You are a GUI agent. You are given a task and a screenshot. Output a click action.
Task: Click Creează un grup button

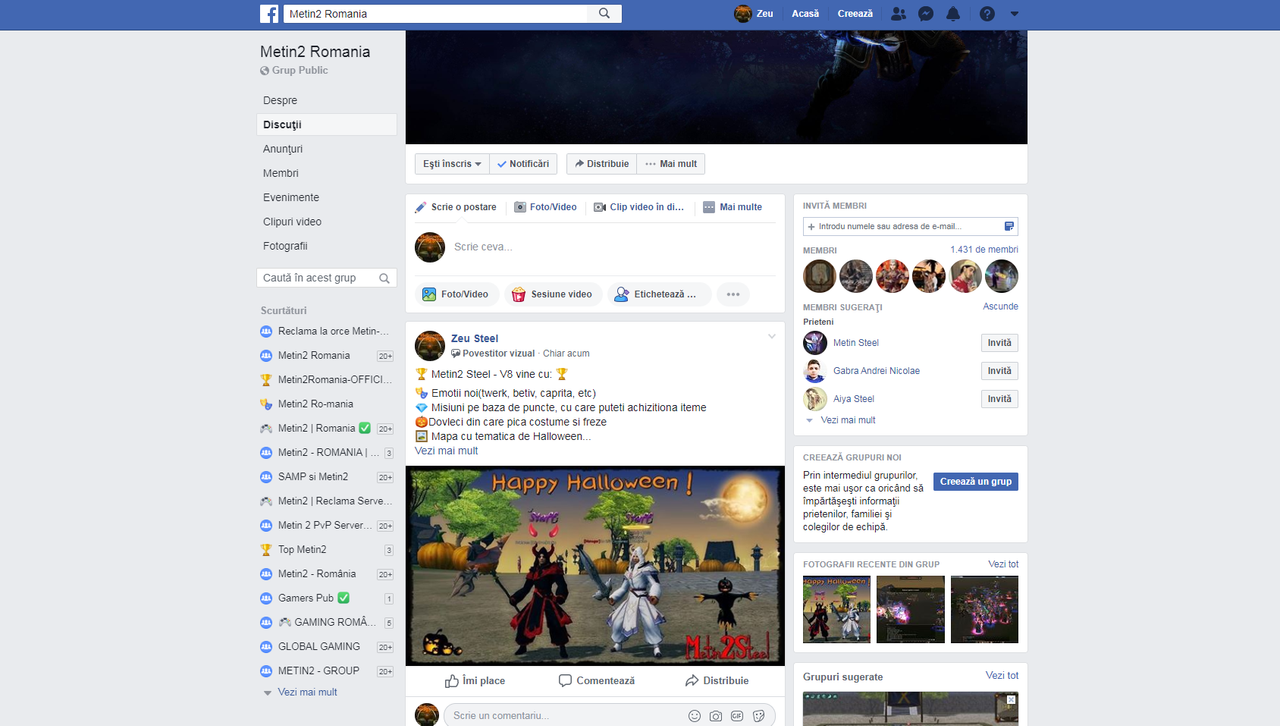click(975, 481)
